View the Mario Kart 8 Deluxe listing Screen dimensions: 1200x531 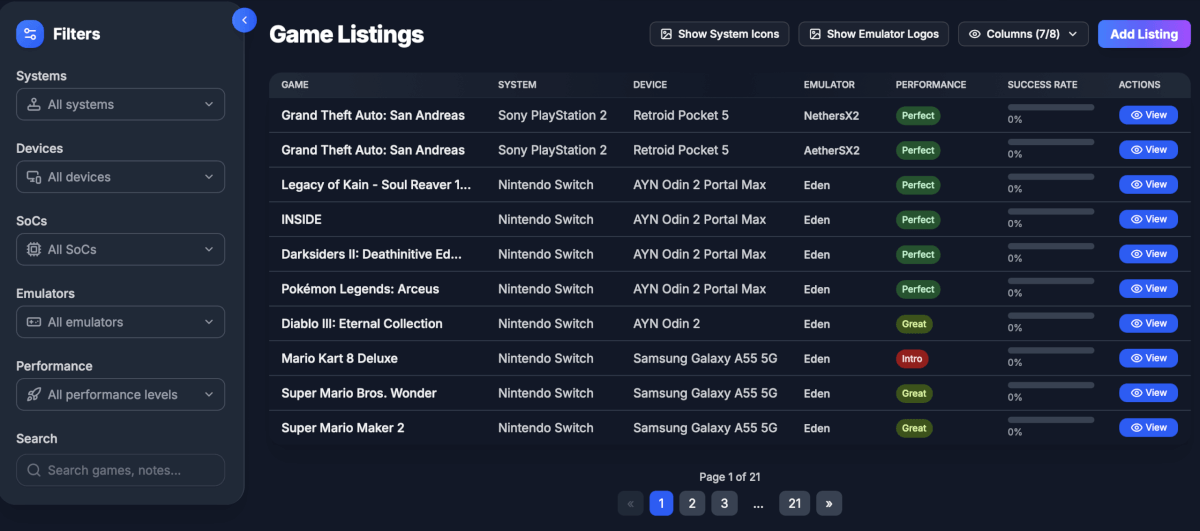(x=1148, y=358)
